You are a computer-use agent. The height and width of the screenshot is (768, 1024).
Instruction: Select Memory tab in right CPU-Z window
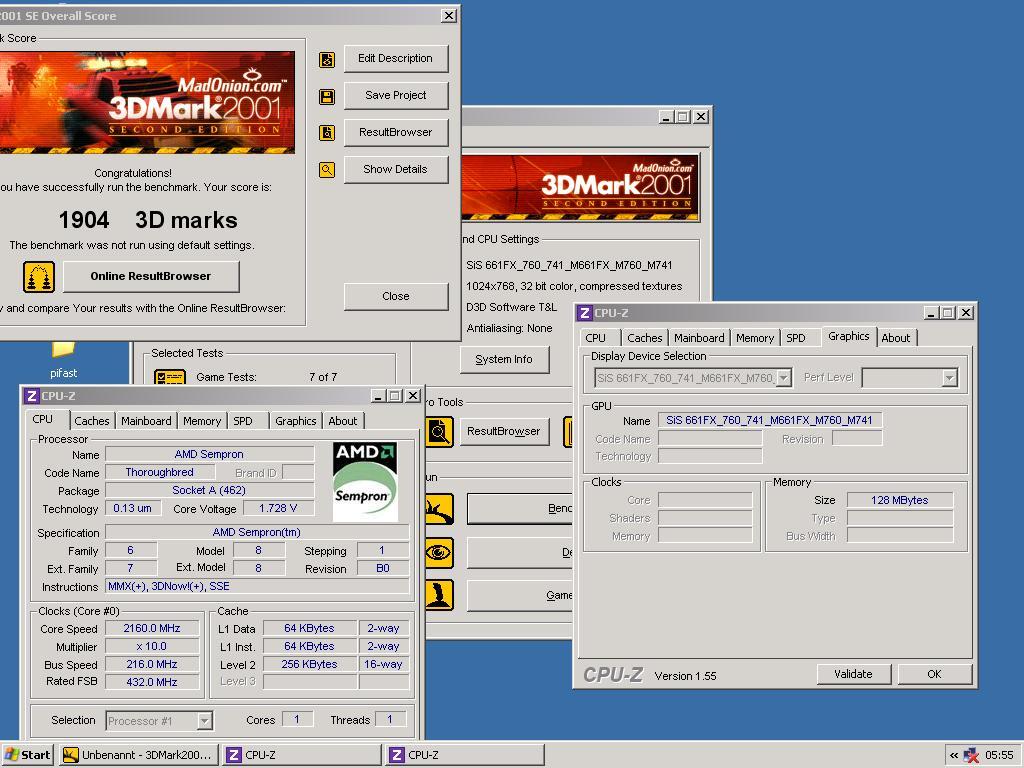click(755, 338)
